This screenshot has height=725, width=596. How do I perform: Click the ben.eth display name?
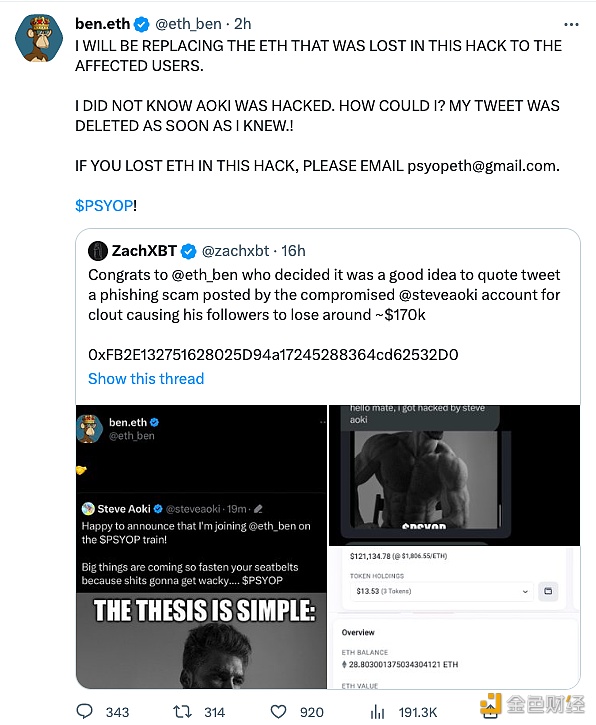(x=103, y=24)
